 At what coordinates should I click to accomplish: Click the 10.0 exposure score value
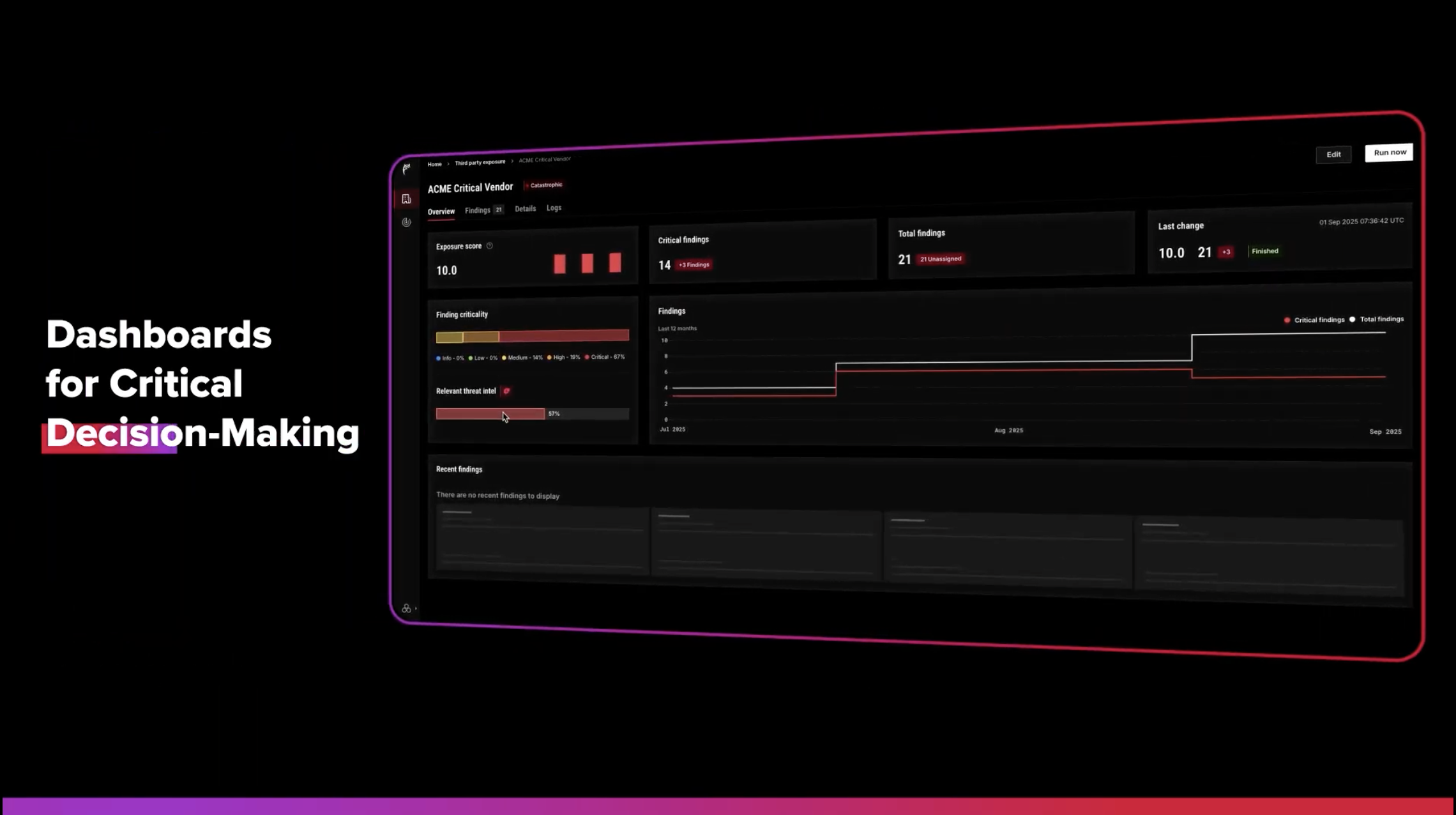click(x=446, y=271)
